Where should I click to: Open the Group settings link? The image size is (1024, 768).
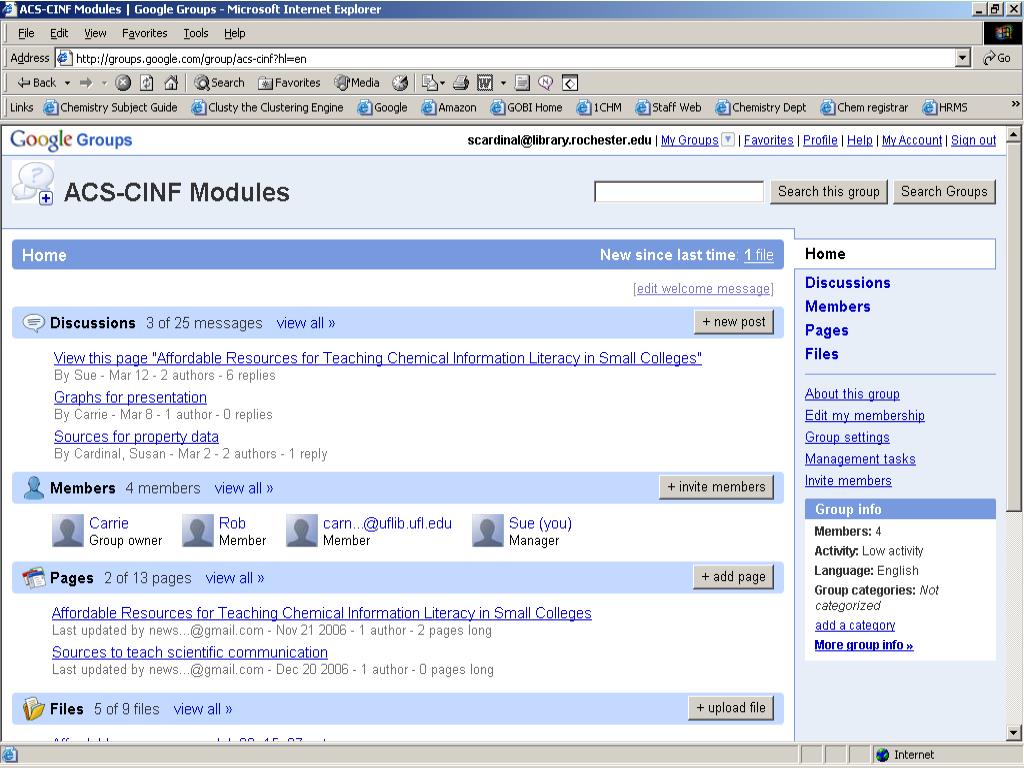coord(847,438)
